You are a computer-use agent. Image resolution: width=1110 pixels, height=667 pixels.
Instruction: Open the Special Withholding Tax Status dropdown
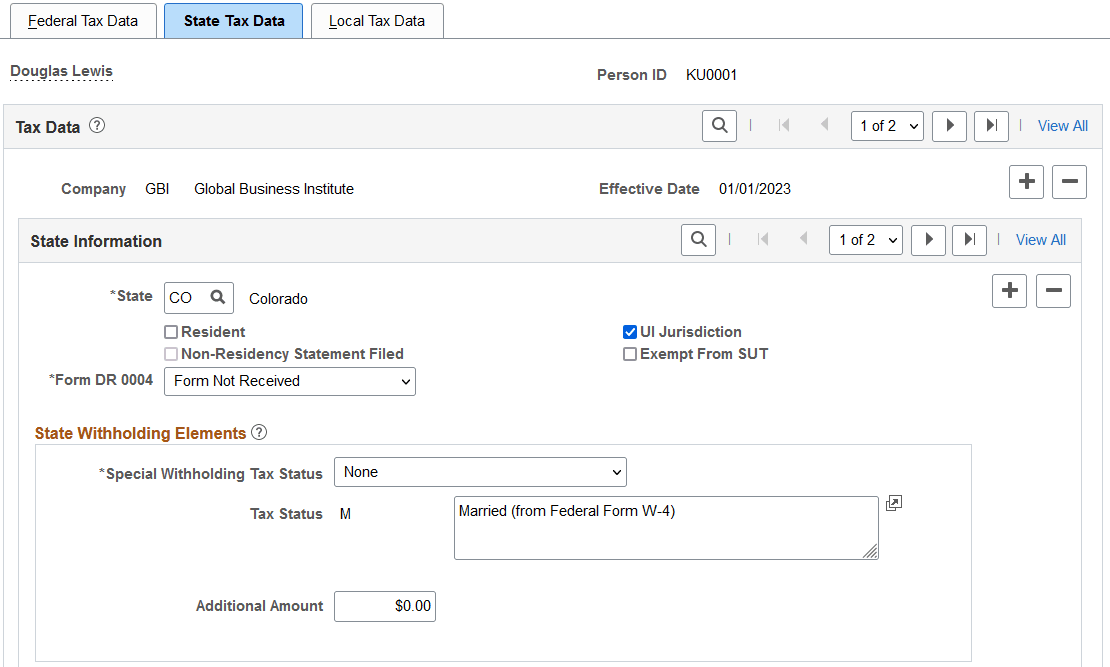click(480, 471)
